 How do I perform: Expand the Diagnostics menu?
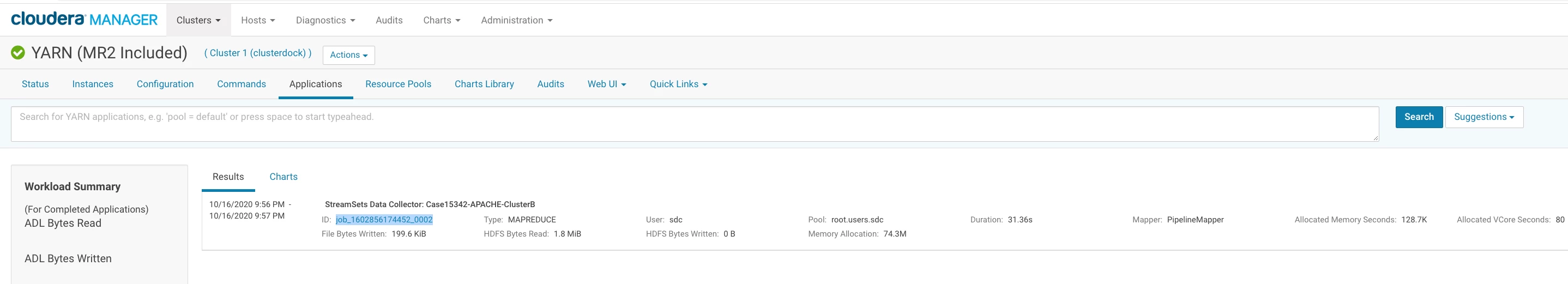pyautogui.click(x=325, y=20)
